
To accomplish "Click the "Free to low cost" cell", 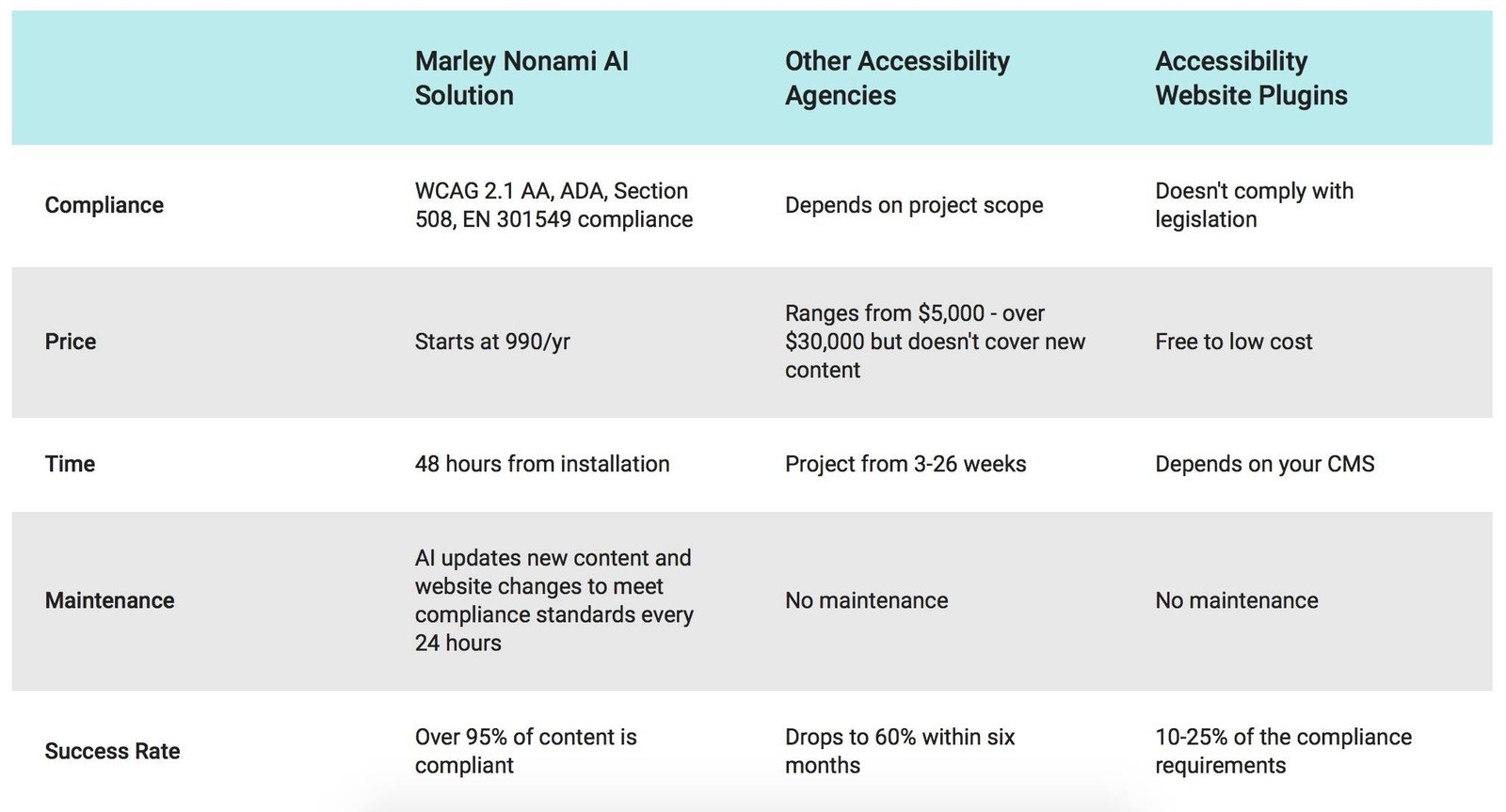I will (1233, 342).
